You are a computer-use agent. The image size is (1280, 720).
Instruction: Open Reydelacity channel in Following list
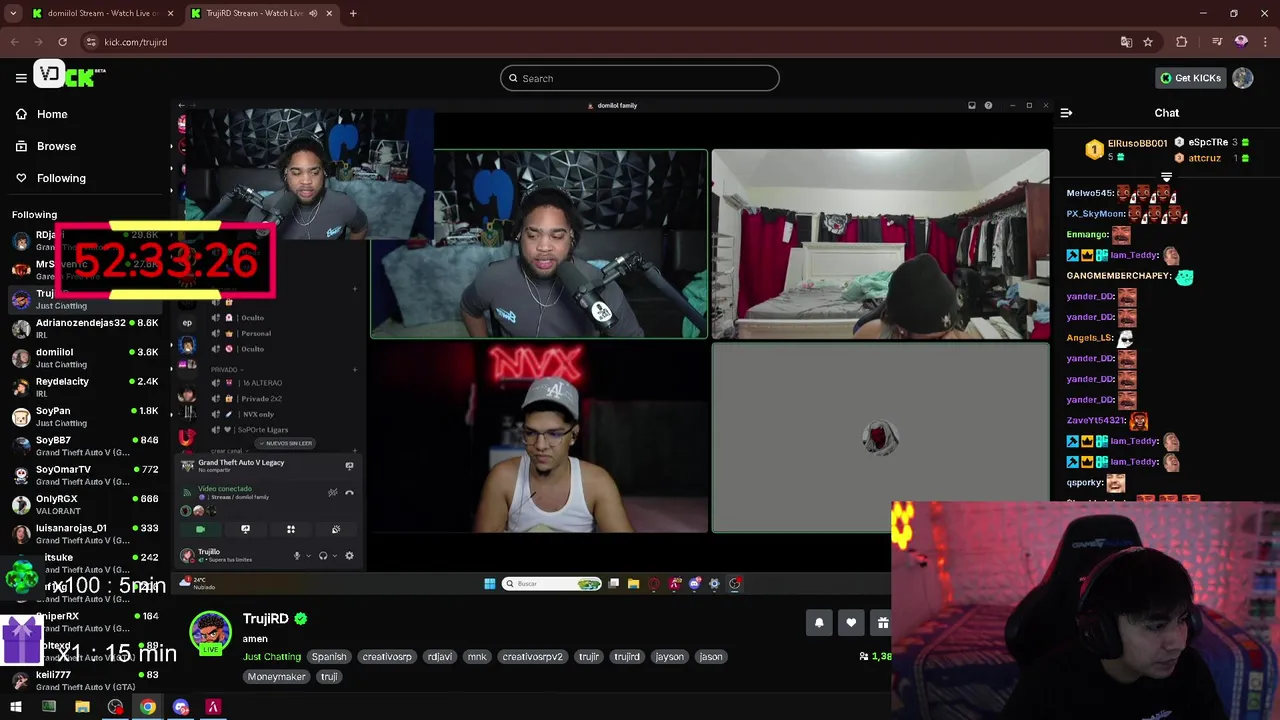(85, 386)
